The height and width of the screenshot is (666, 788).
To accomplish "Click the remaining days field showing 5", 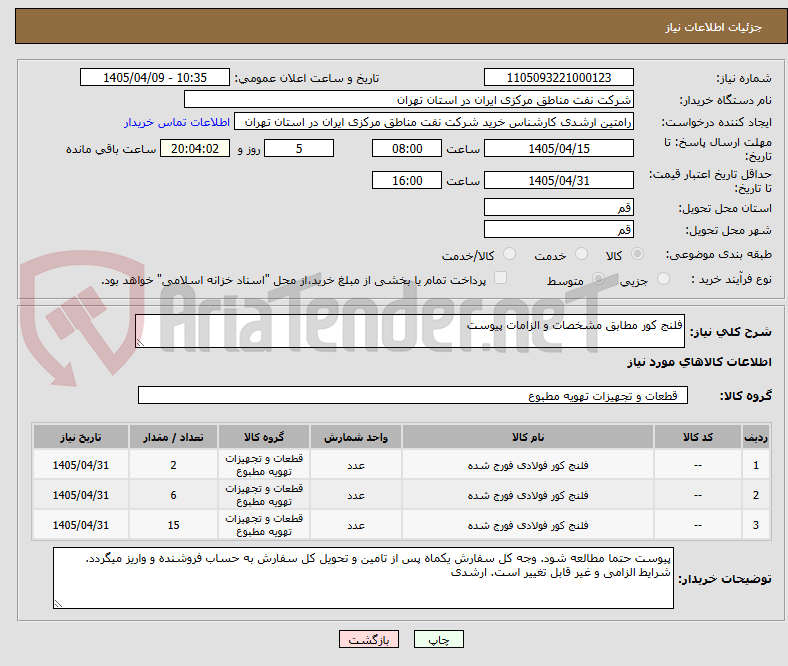I will click(x=299, y=148).
